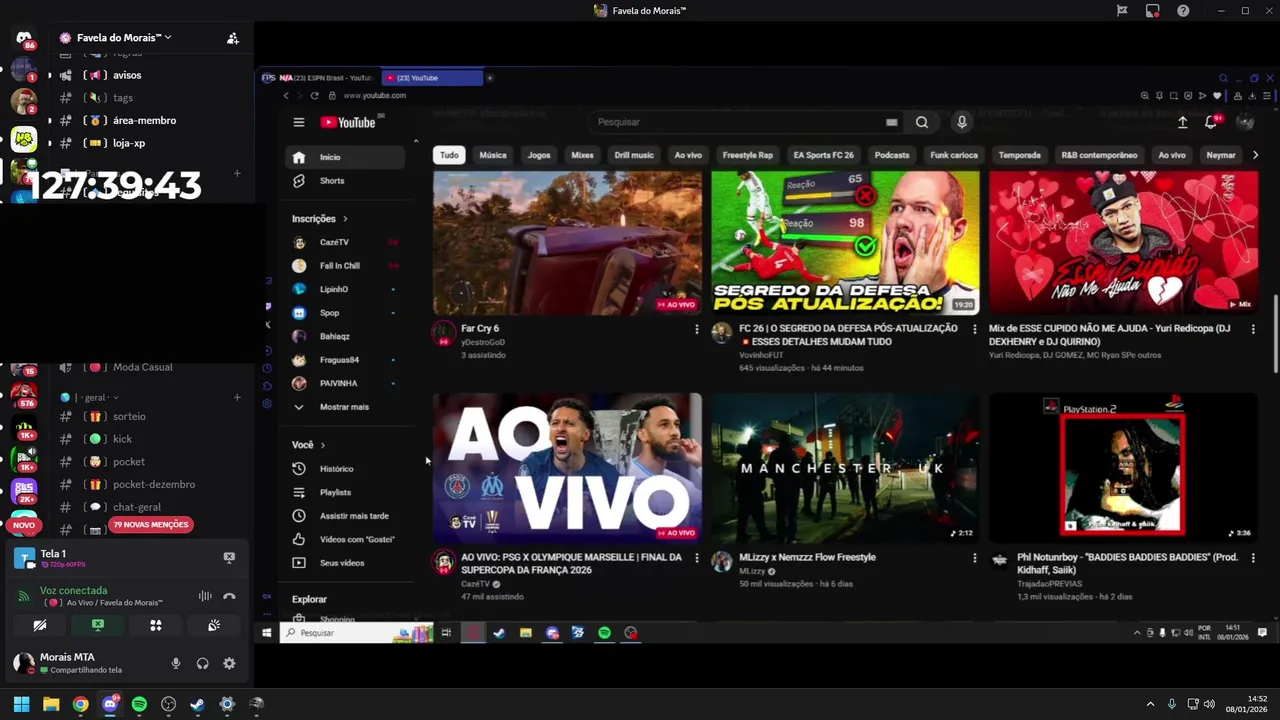Click YouTube notifications bell in stream

[x=1211, y=122]
